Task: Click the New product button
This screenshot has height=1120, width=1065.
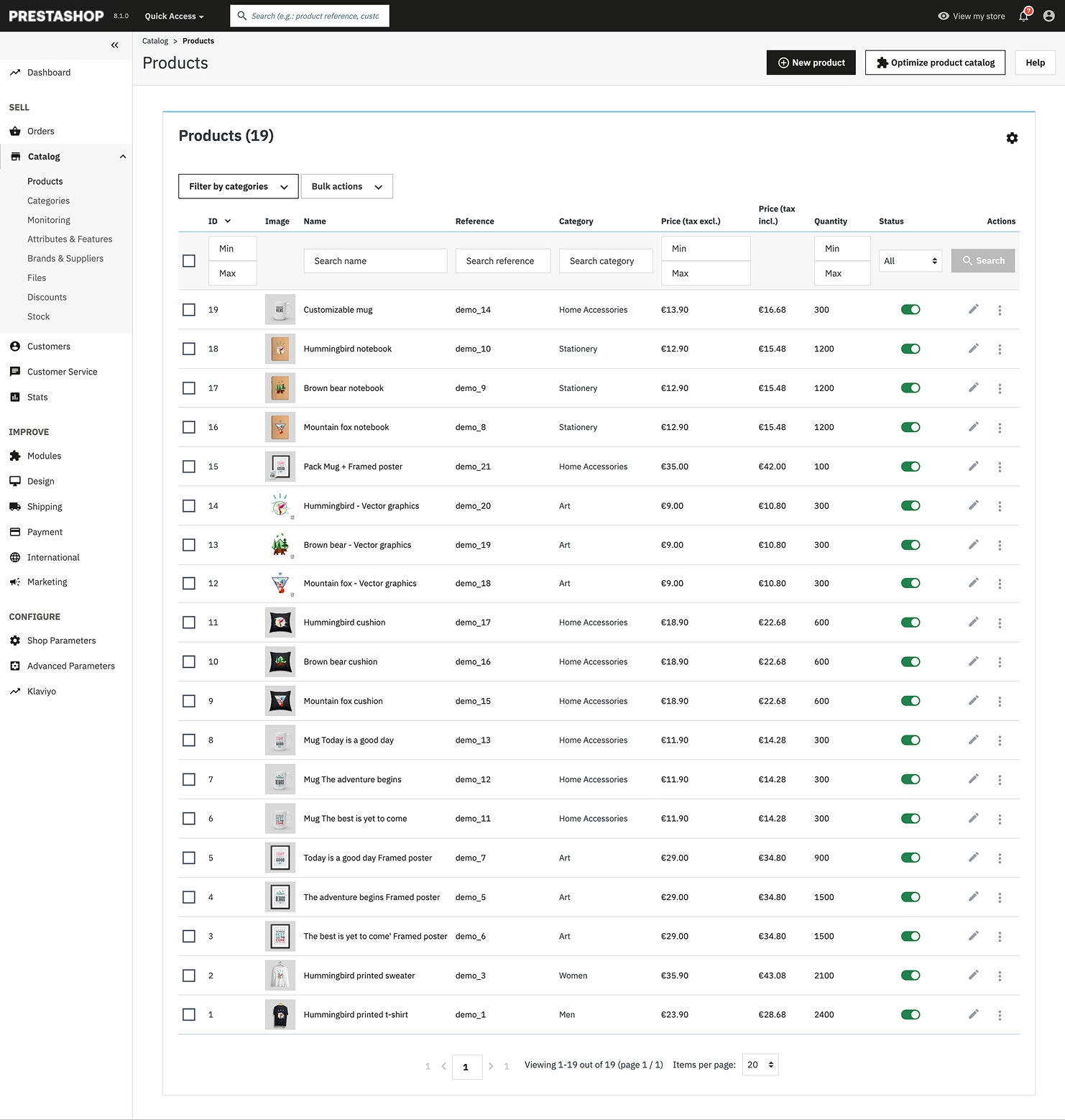Action: pos(811,63)
